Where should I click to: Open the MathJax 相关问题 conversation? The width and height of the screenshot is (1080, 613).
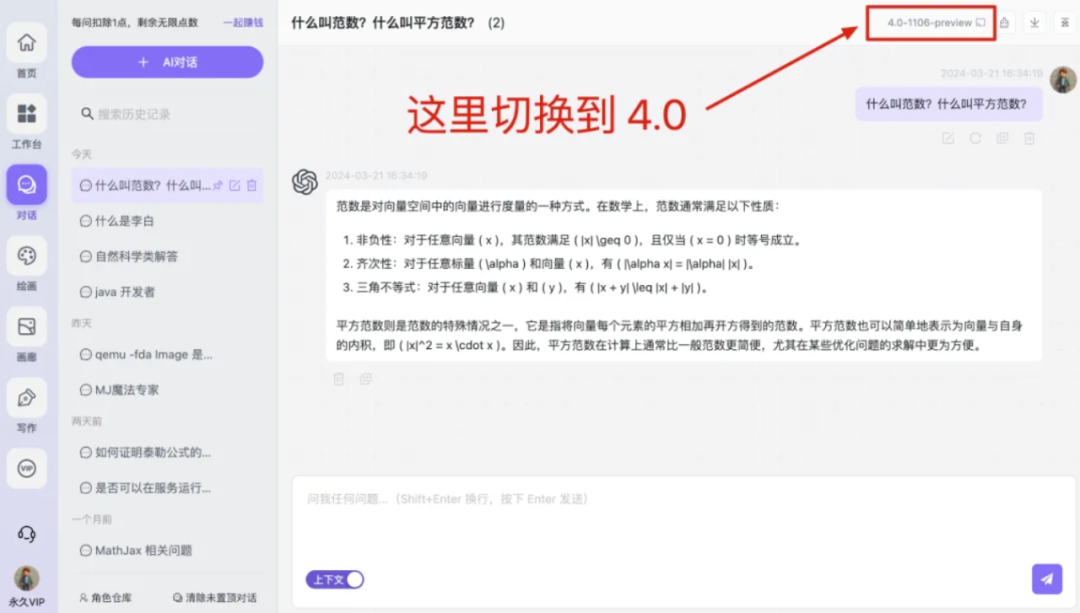pyautogui.click(x=167, y=550)
